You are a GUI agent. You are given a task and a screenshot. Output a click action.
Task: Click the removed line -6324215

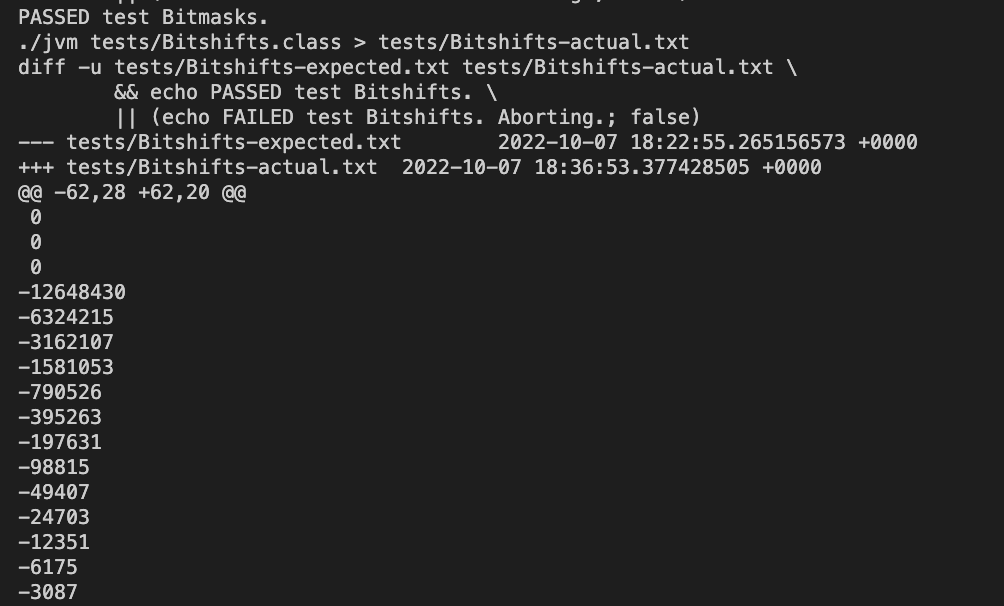coord(66,317)
